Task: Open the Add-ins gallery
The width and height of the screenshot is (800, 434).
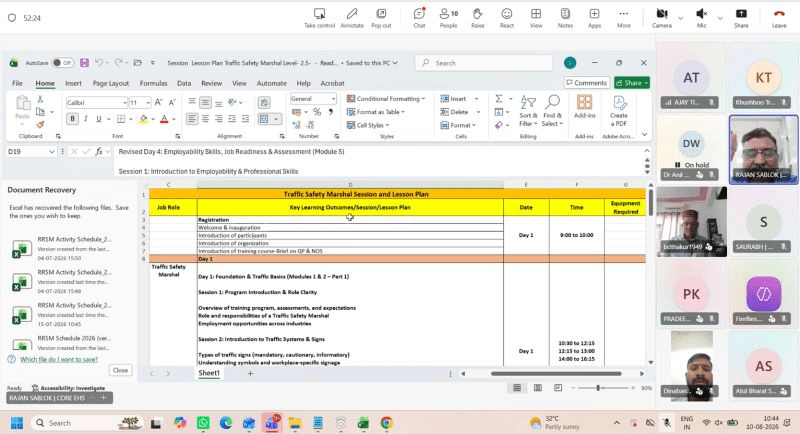Action: coord(584,107)
